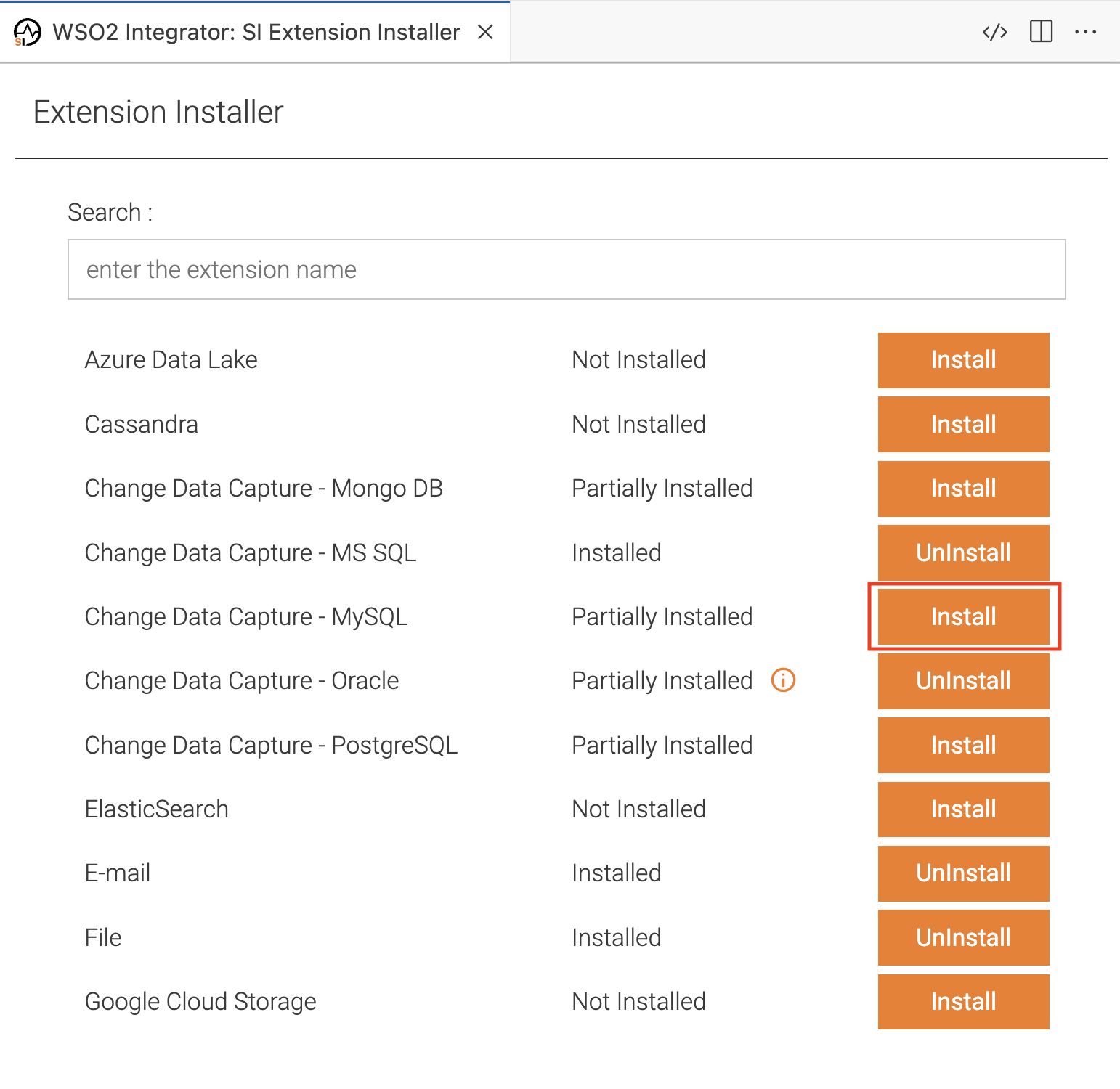Focus the extension name search field
Viewport: 1120px width, 1089px height.
click(x=567, y=269)
